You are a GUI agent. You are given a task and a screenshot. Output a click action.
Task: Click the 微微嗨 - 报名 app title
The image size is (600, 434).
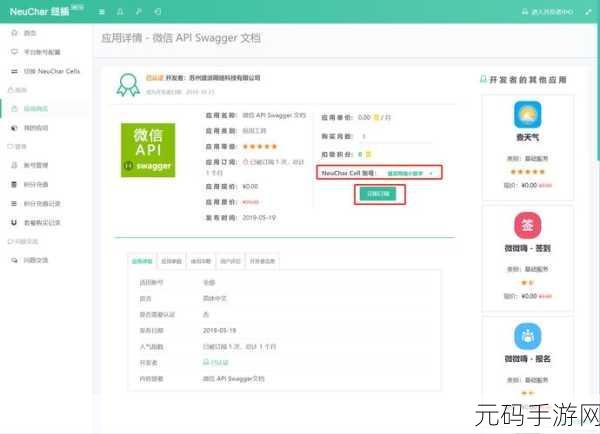[528, 359]
